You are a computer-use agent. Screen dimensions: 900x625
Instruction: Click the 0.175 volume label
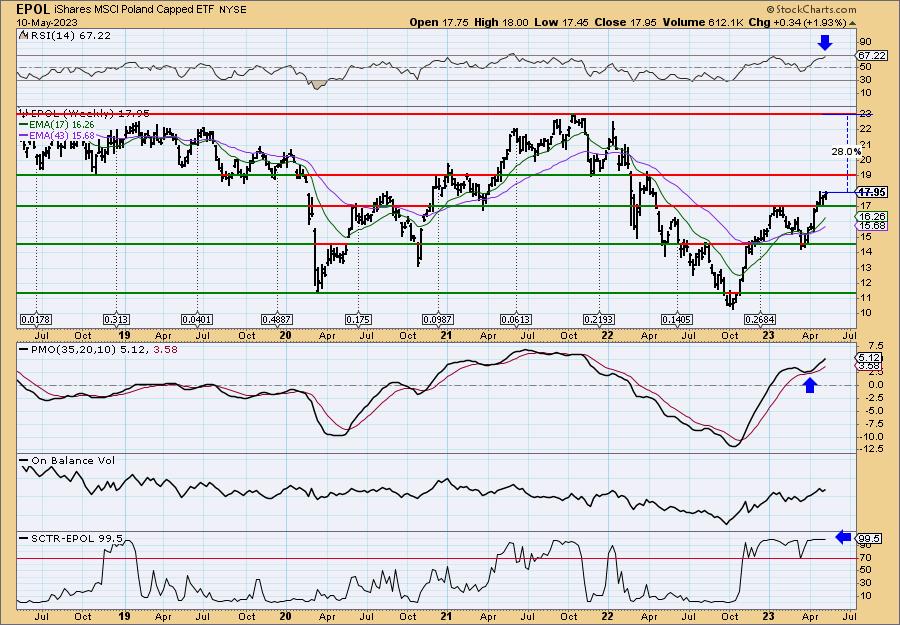[358, 320]
